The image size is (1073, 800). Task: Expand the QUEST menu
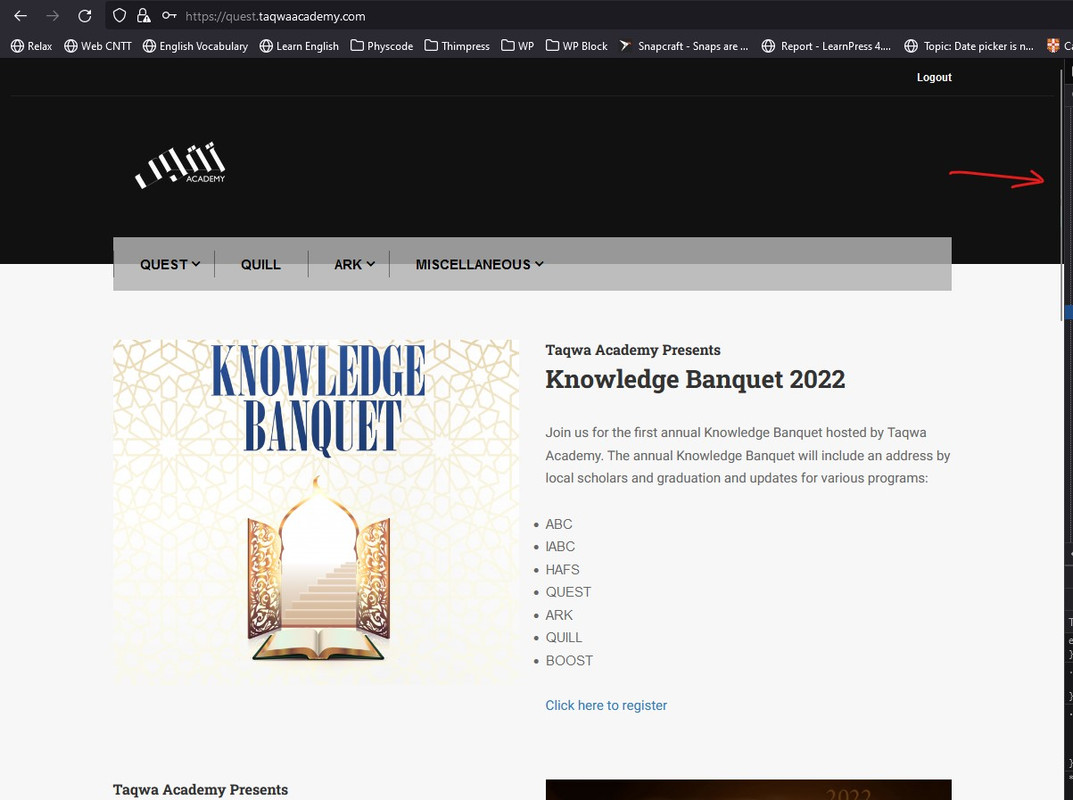[x=170, y=264]
